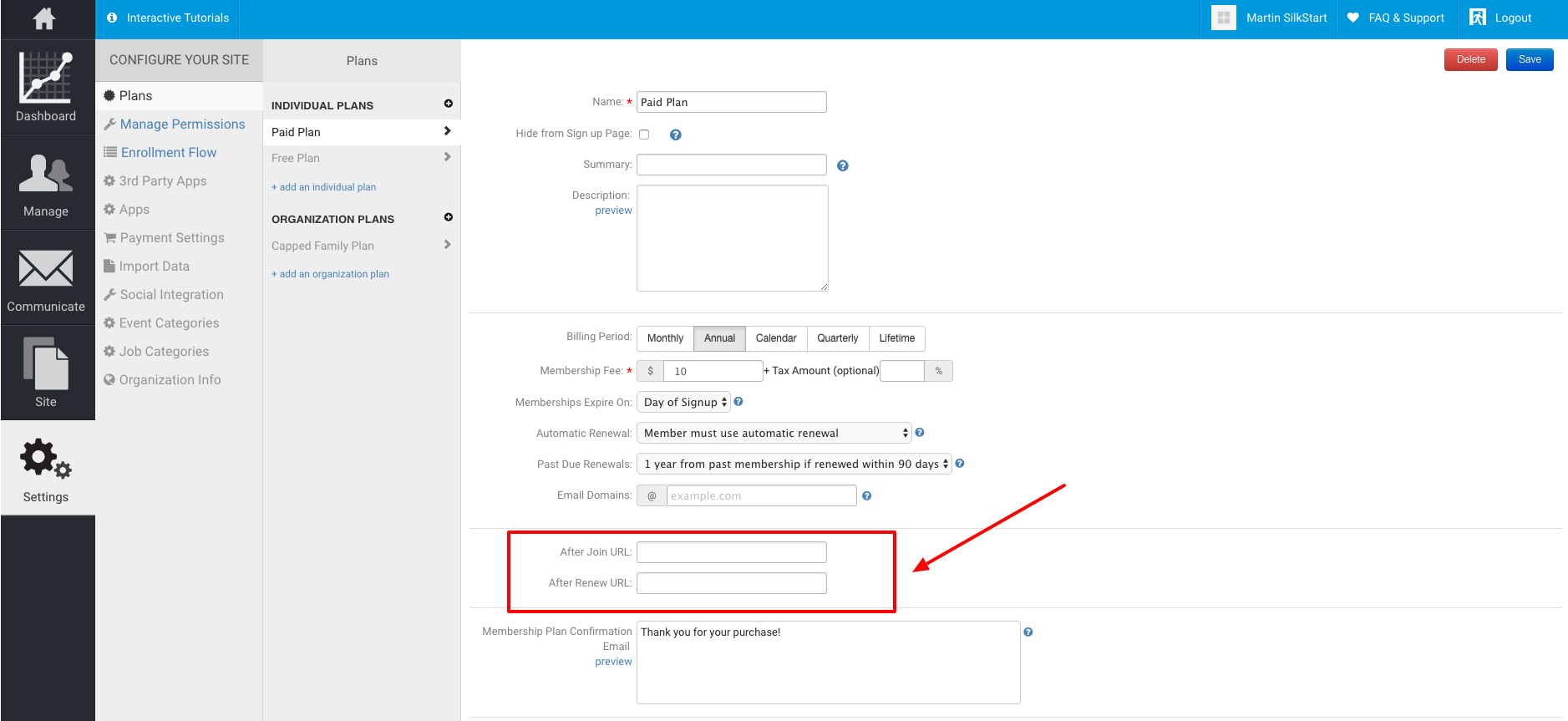Click the plus icon beside Individual Plans
The image size is (1568, 721).
[449, 104]
